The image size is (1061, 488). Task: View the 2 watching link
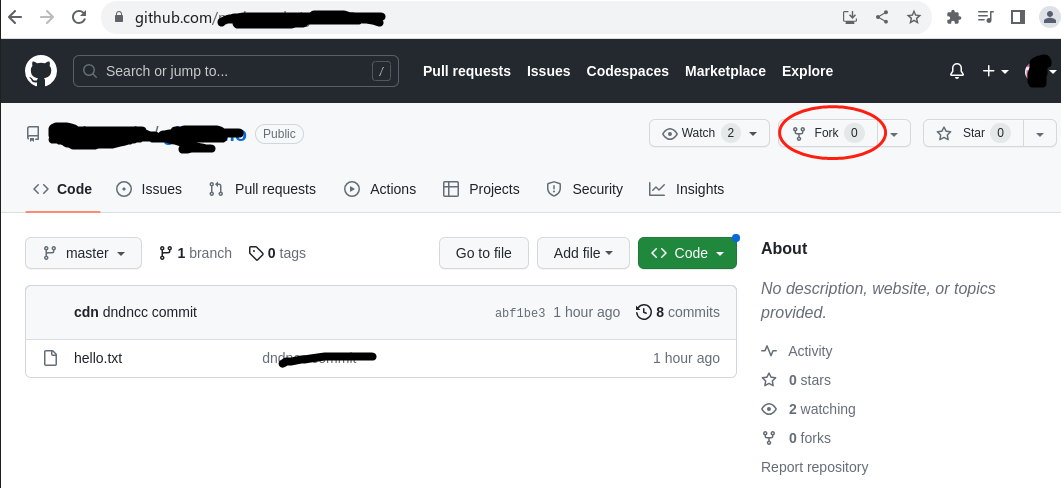(x=809, y=409)
